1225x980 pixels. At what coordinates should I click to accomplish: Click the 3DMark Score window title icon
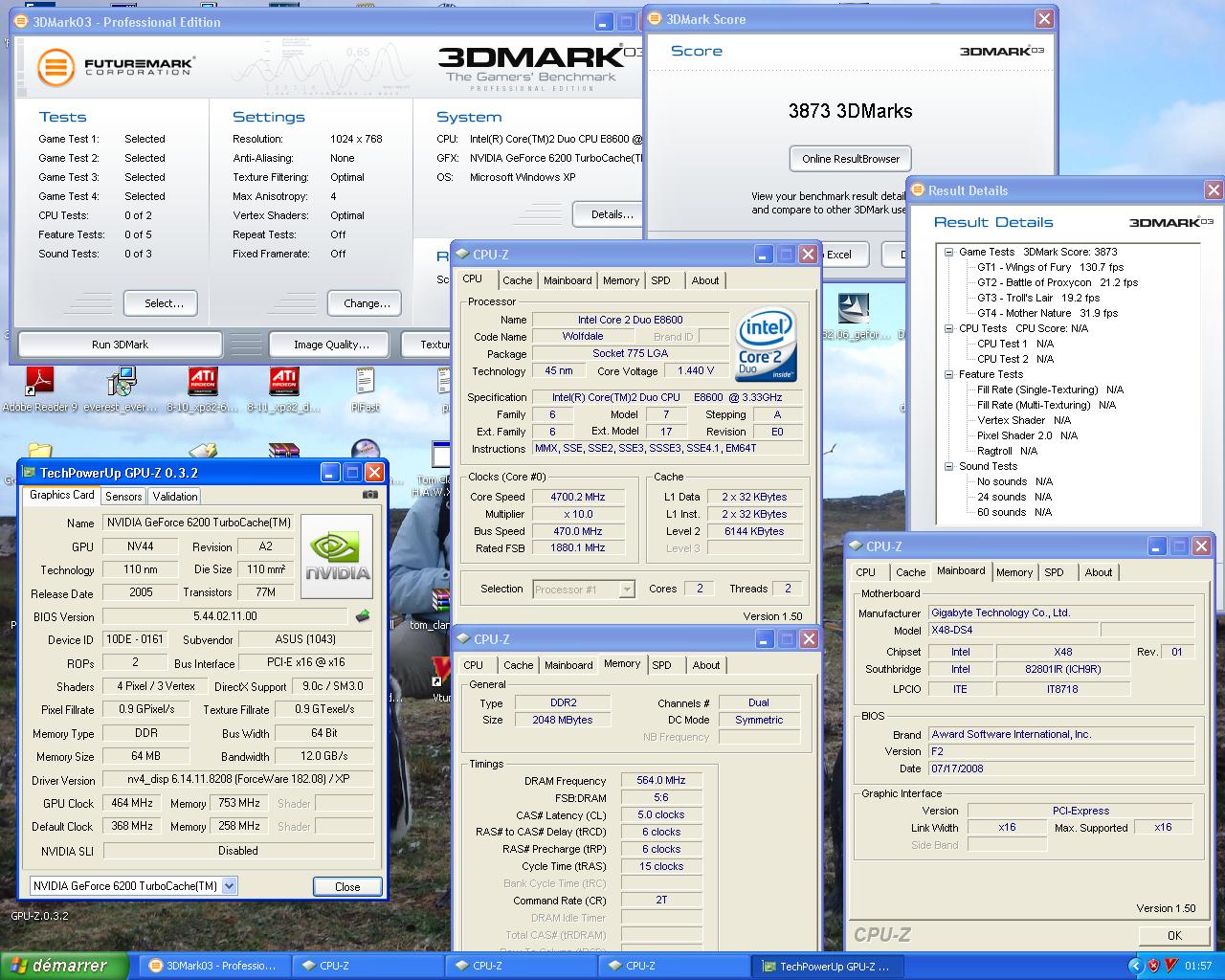coord(654,19)
